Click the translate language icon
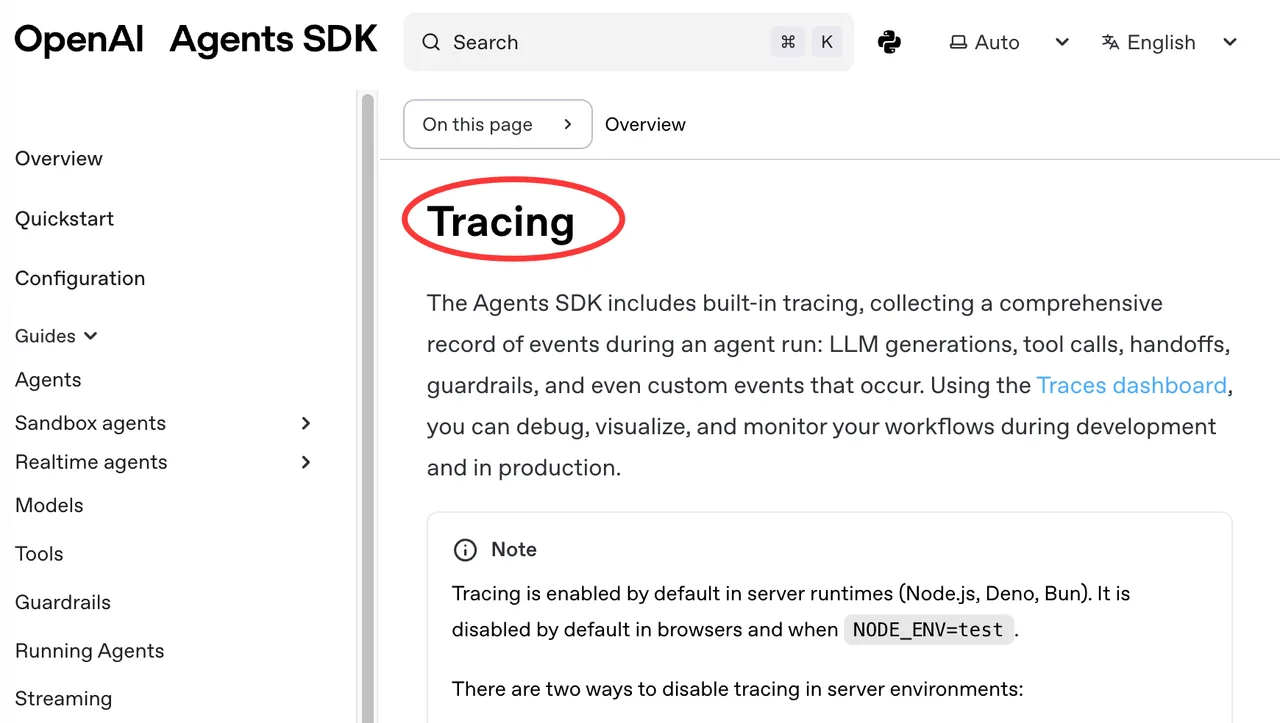 coord(1110,42)
